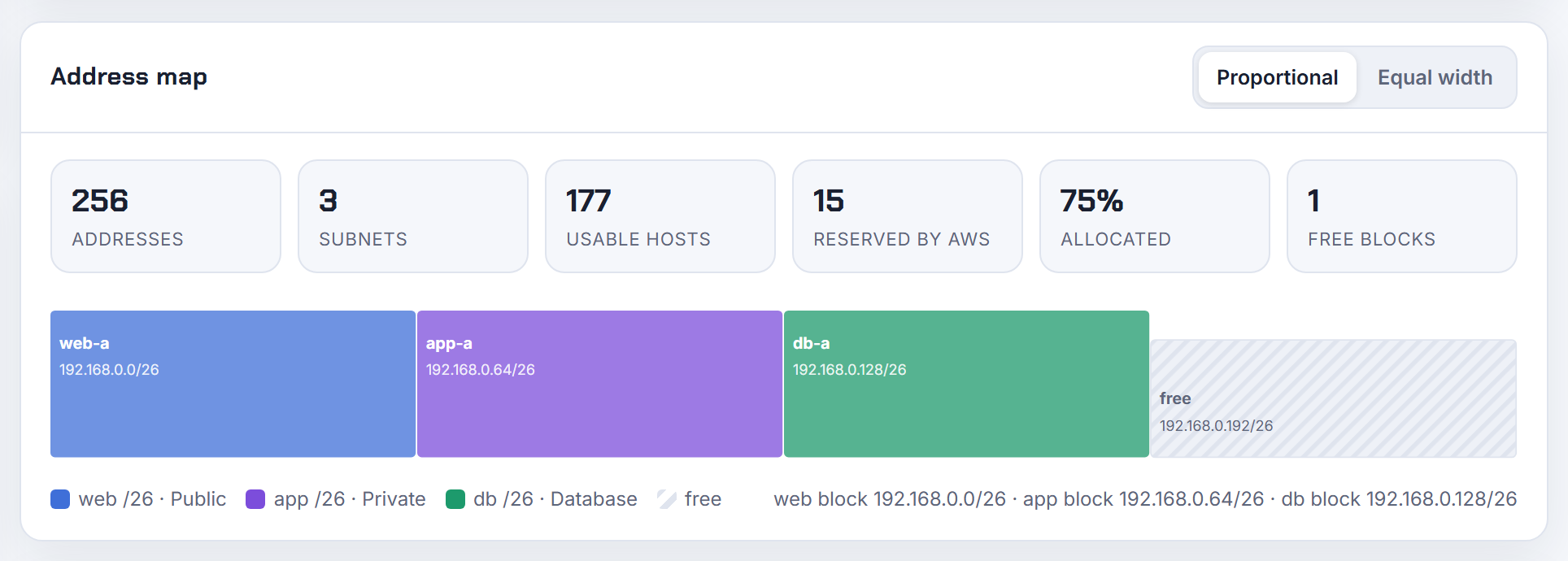Click the block summary text line
1568x561 pixels.
pyautogui.click(x=1145, y=499)
